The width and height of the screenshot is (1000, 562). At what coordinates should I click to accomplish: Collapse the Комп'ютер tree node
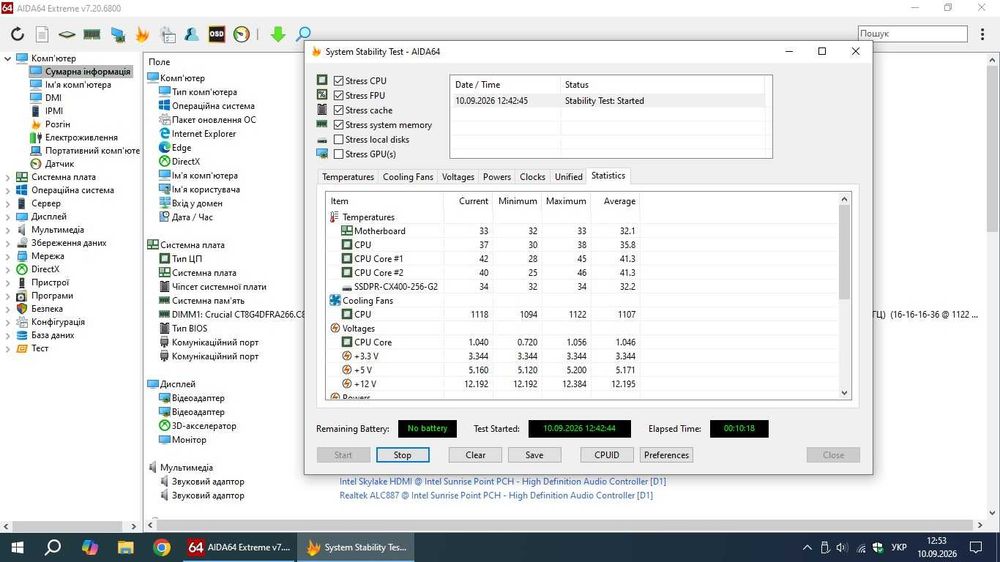pyautogui.click(x=8, y=58)
